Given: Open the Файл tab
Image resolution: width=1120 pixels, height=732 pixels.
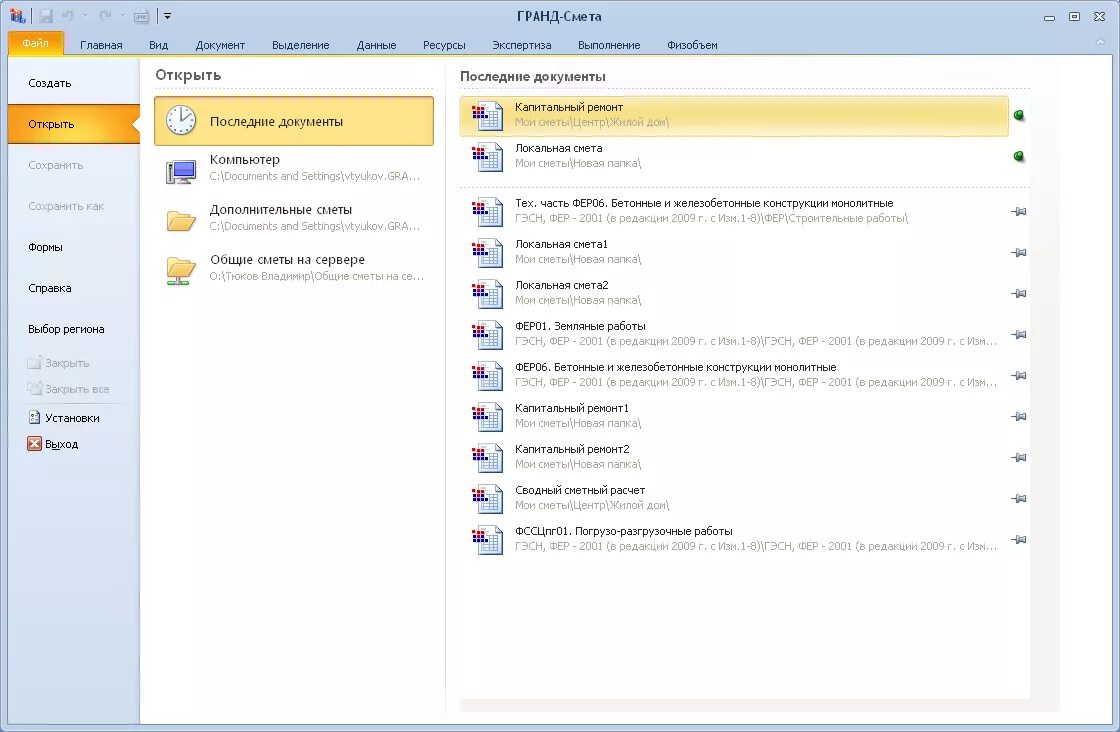Looking at the screenshot, I should coord(36,44).
